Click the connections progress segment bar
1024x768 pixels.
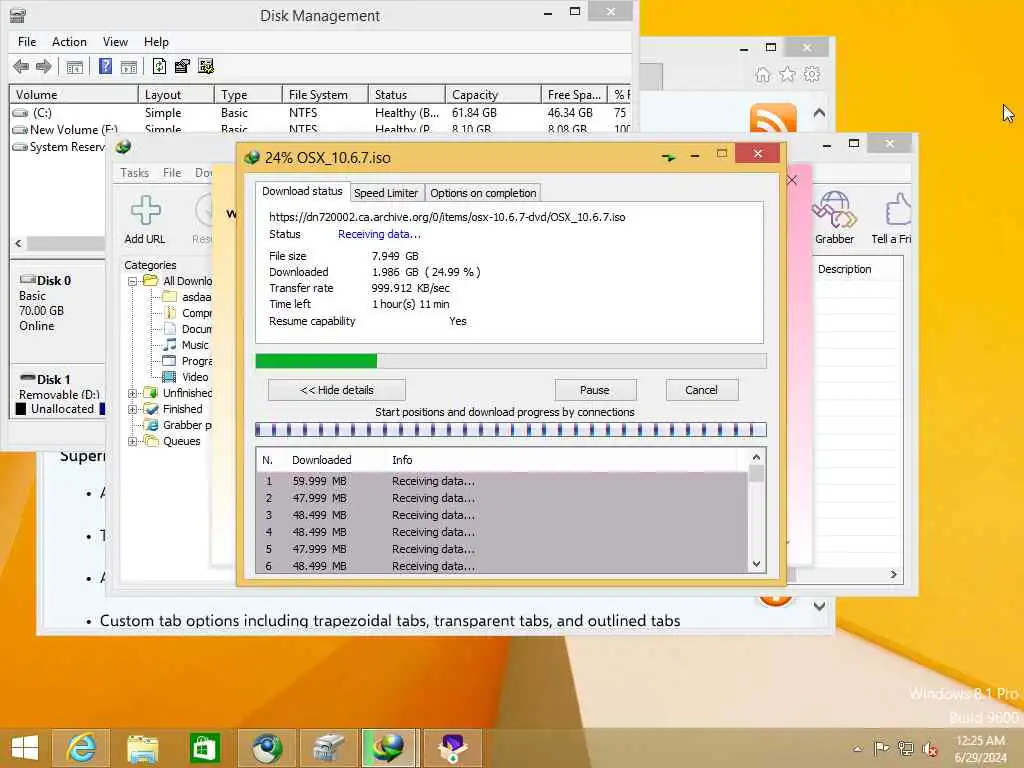click(x=510, y=430)
